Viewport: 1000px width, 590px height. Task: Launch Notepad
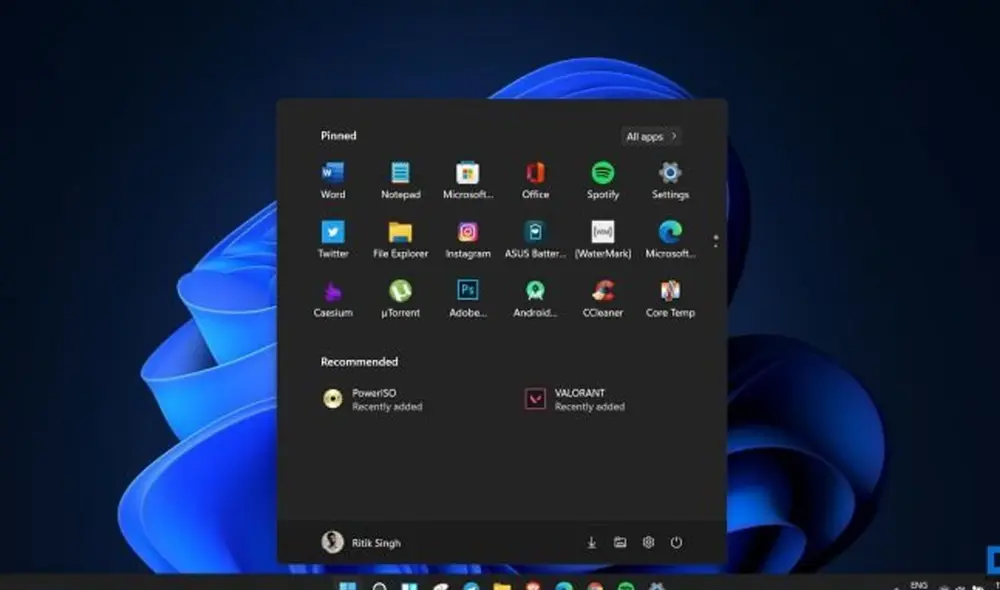point(400,177)
